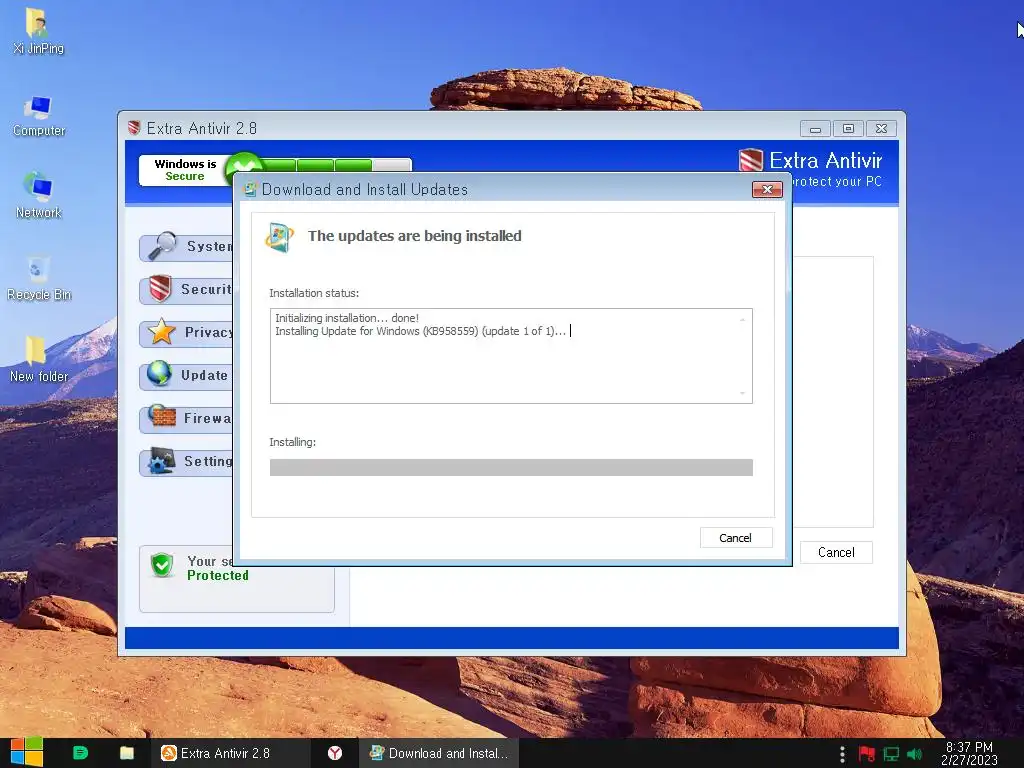The height and width of the screenshot is (768, 1024).
Task: Open the Windows Start button
Action: (26, 752)
